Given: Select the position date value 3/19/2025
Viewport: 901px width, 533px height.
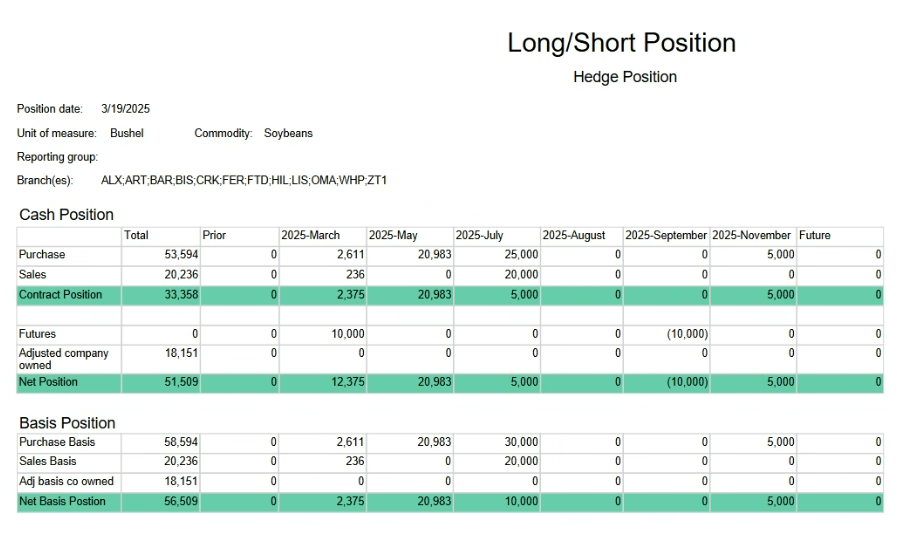Looking at the screenshot, I should click(x=125, y=109).
